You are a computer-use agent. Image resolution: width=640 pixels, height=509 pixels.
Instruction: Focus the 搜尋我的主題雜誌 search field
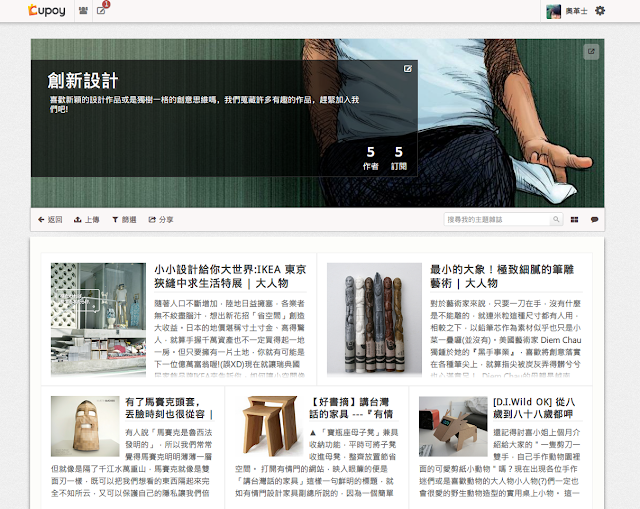497,220
